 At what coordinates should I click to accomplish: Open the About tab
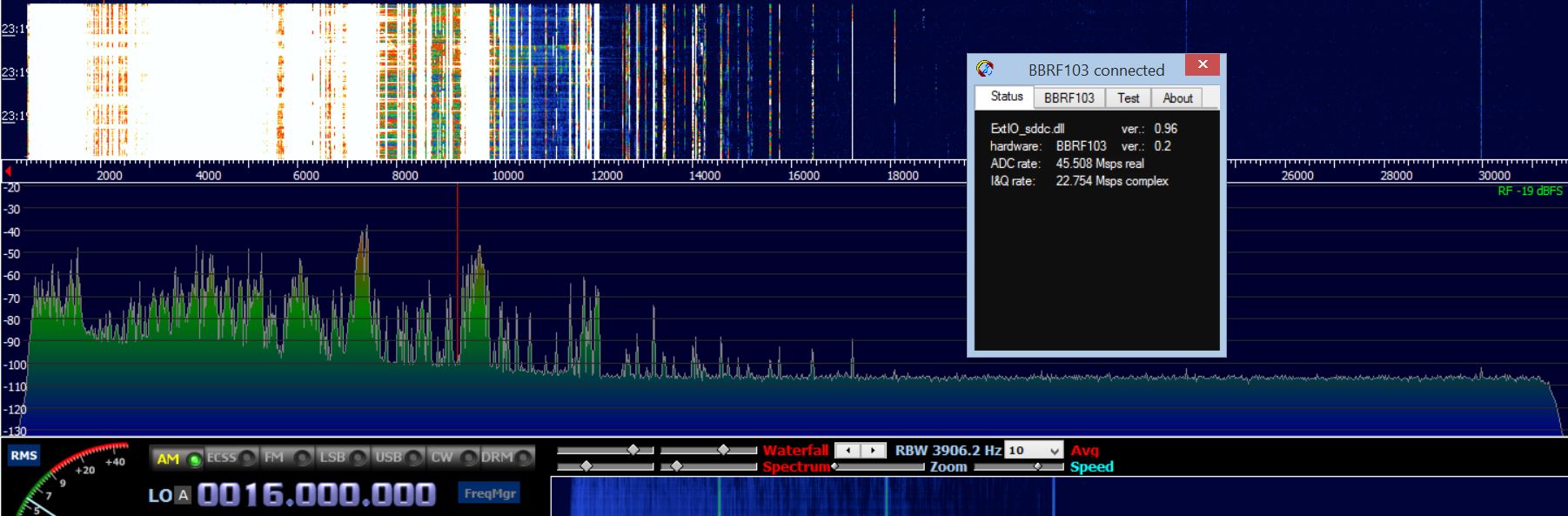tap(1177, 98)
